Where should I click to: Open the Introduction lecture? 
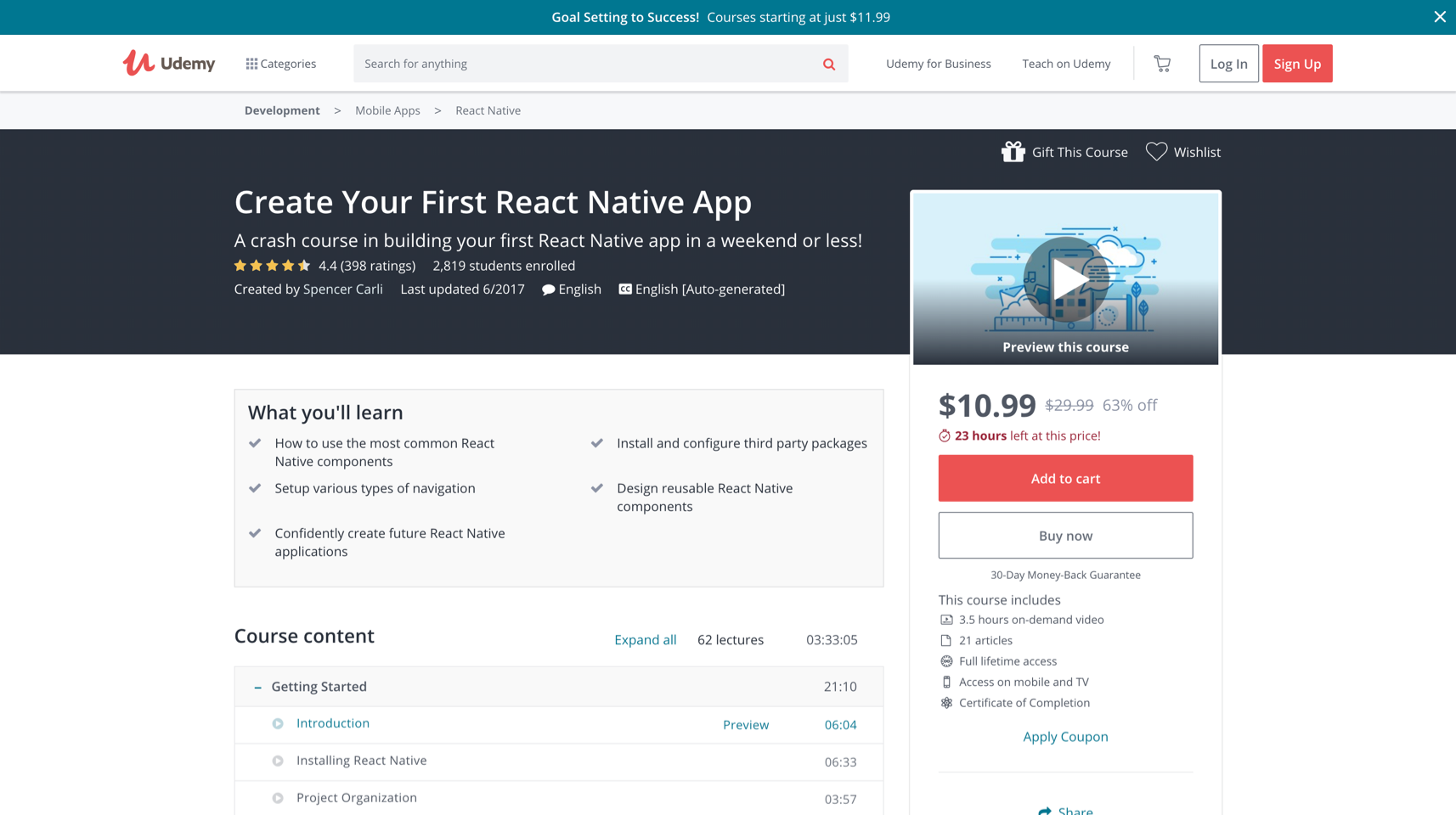pos(333,723)
